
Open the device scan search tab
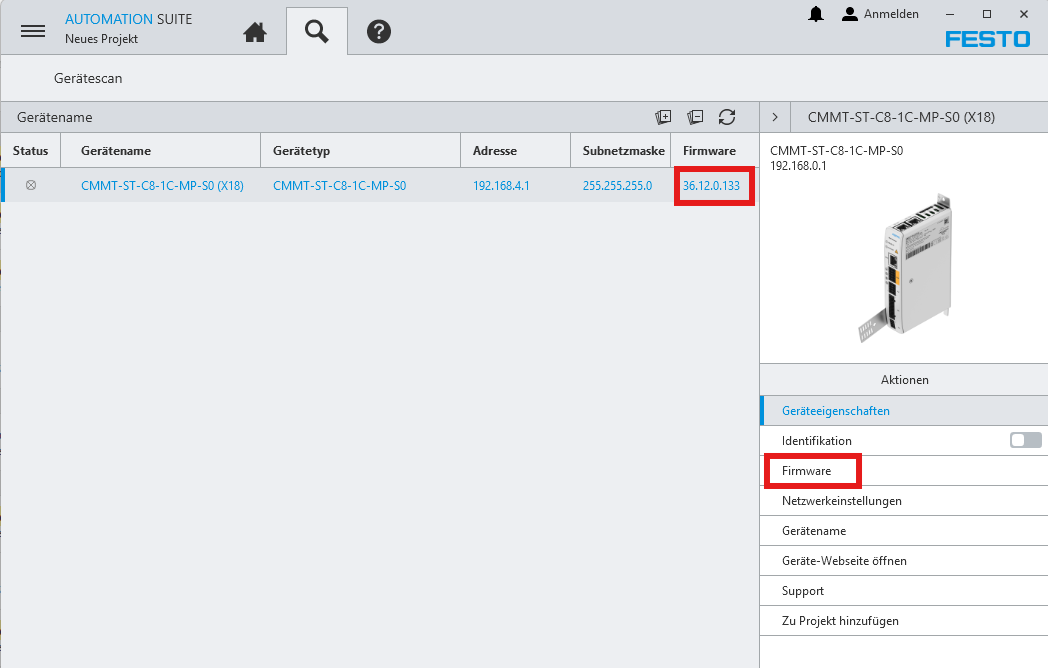coord(317,31)
